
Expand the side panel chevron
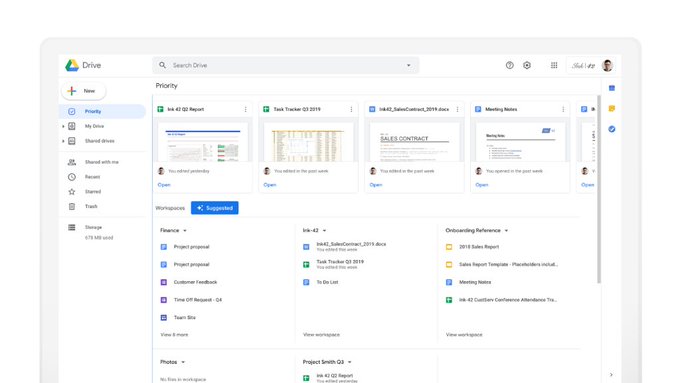[611, 375]
